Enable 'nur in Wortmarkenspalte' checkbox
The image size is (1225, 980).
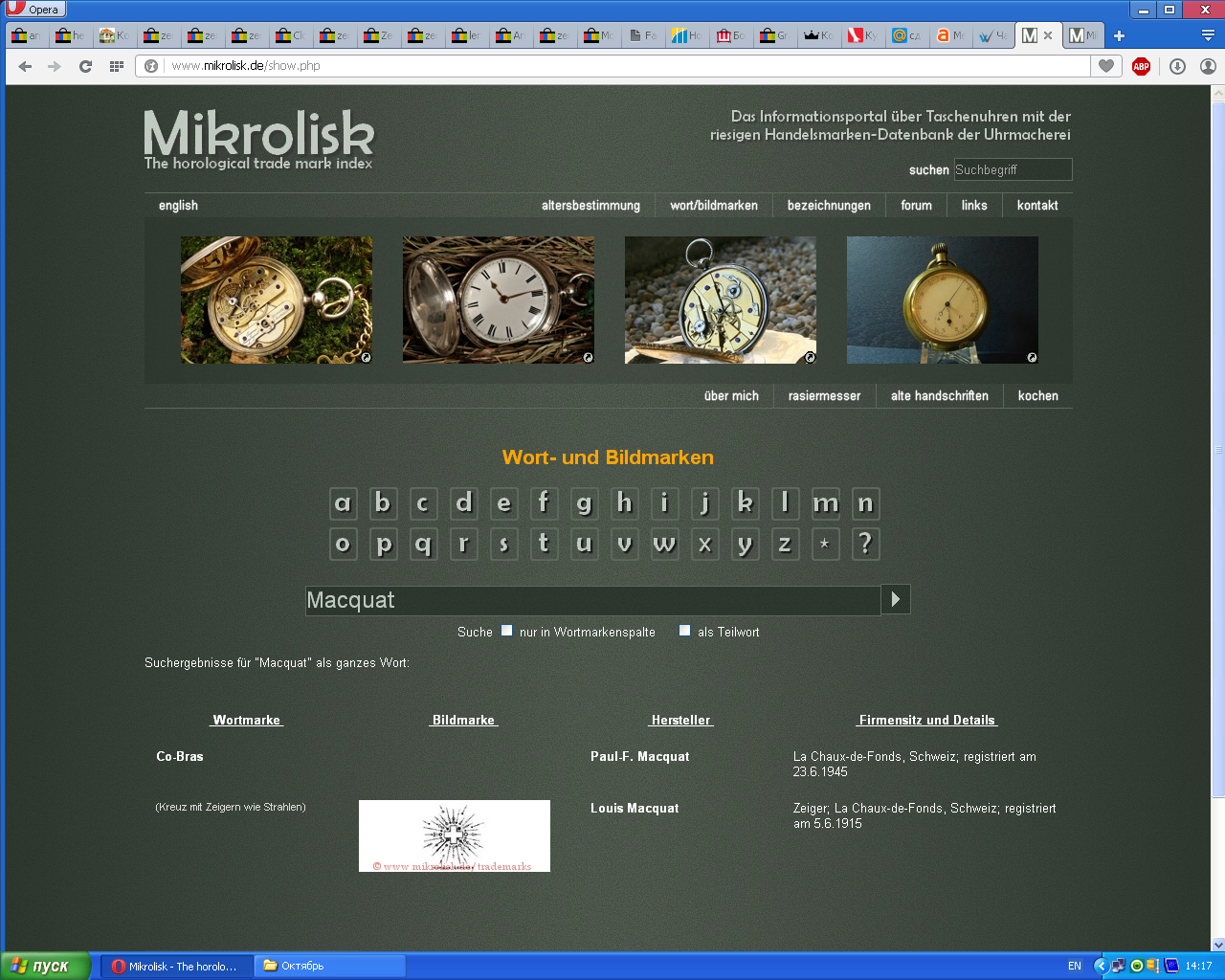[x=507, y=631]
